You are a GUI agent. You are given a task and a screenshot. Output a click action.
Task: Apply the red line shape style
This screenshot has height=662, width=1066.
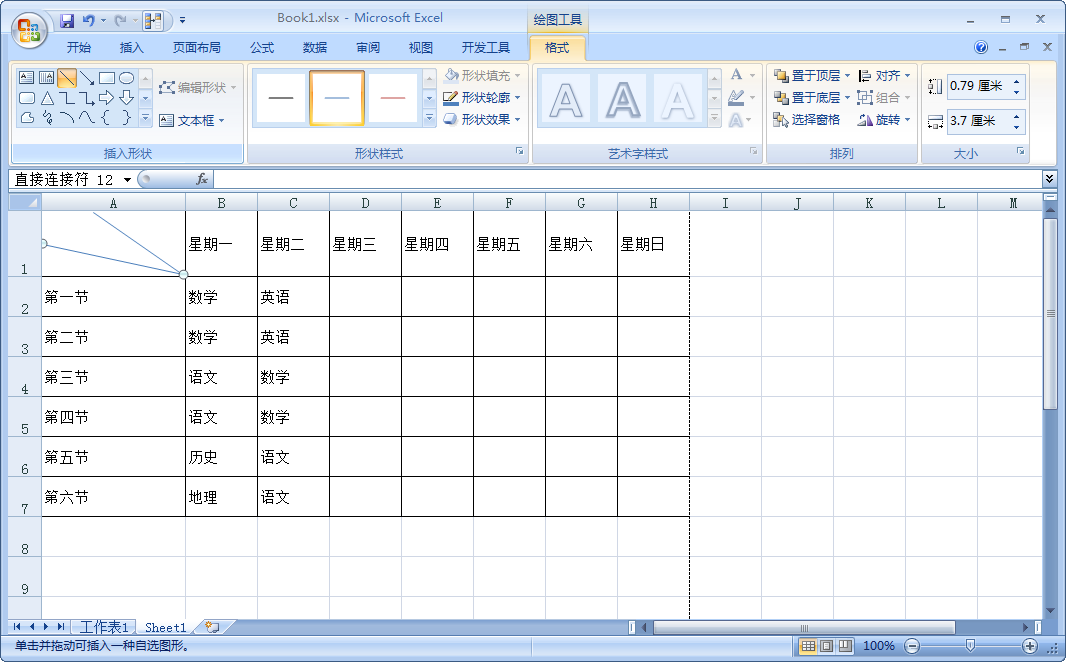click(392, 98)
